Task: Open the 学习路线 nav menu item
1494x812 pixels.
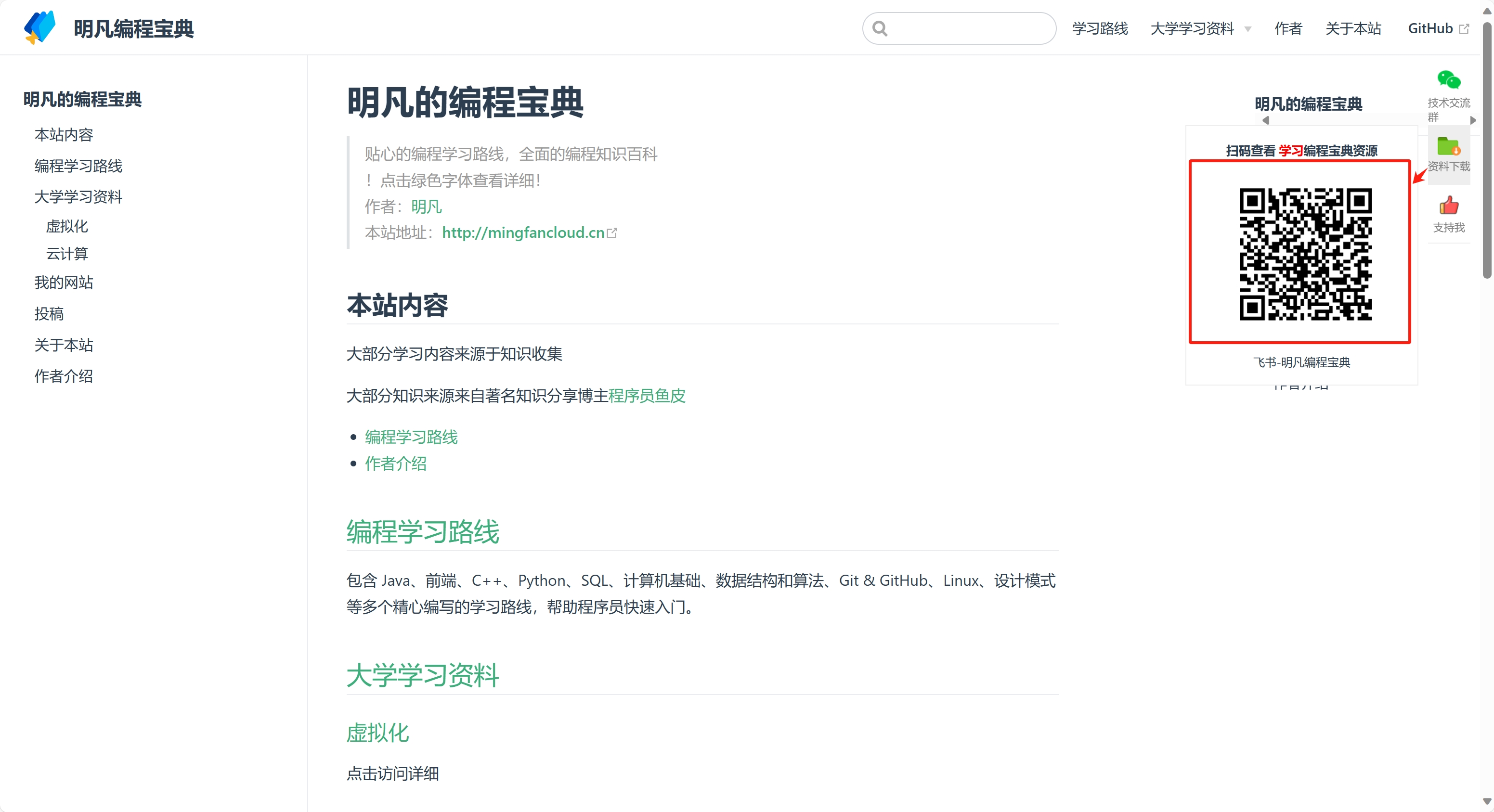Action: click(x=1100, y=28)
